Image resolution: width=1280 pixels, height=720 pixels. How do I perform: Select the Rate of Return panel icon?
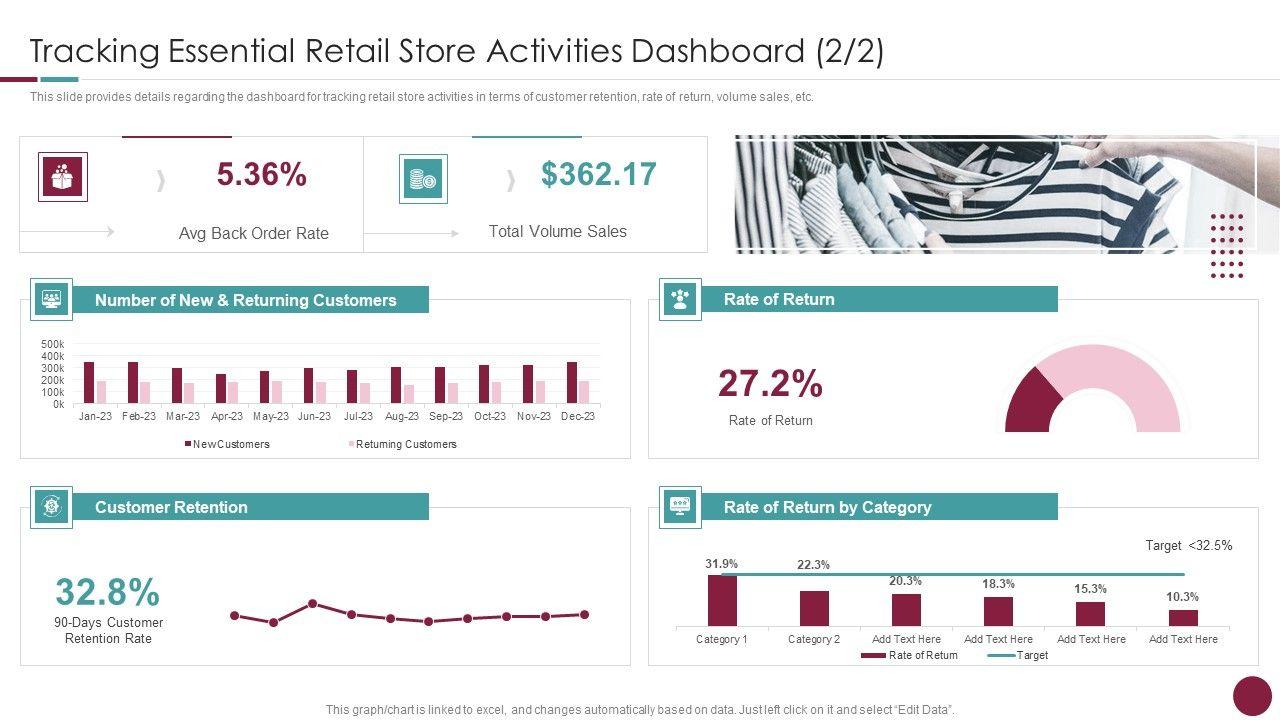[681, 299]
